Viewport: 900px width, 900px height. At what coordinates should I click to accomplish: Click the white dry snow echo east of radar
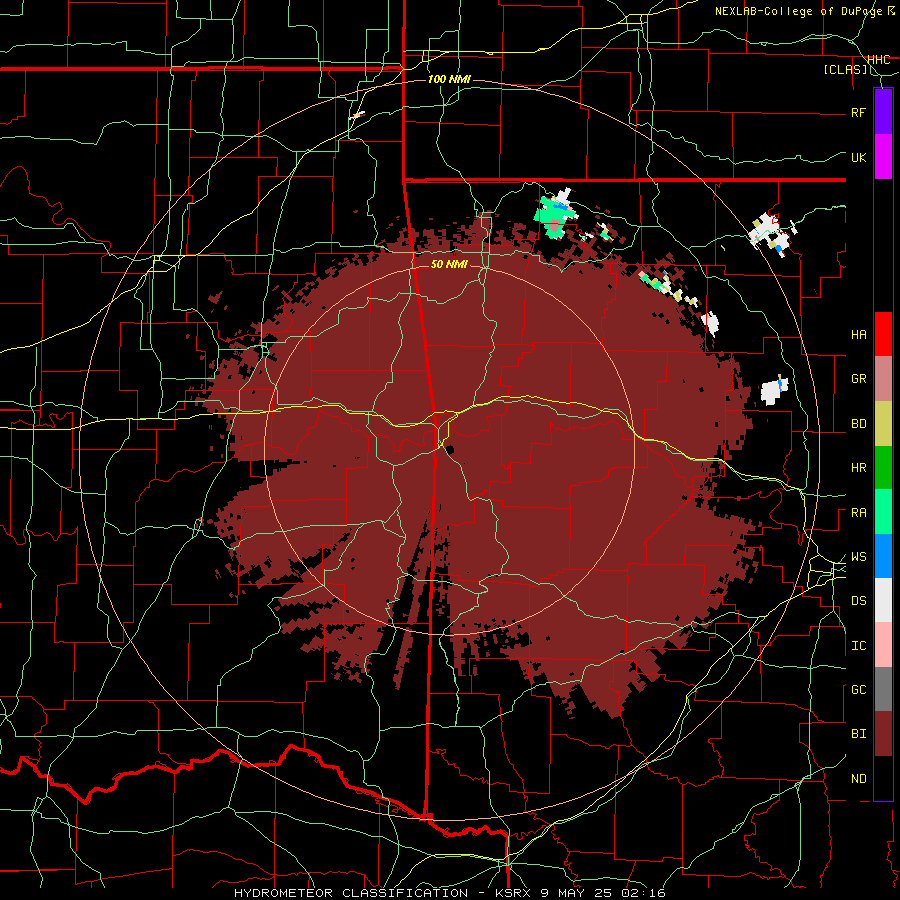click(x=774, y=391)
